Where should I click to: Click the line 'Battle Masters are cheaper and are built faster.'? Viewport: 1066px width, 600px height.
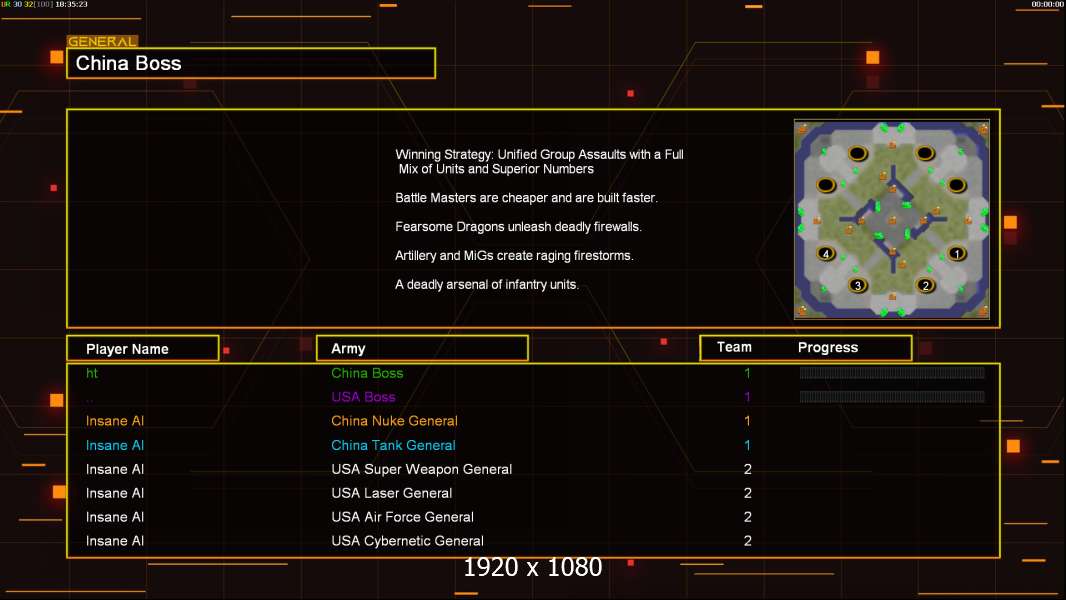pyautogui.click(x=526, y=198)
